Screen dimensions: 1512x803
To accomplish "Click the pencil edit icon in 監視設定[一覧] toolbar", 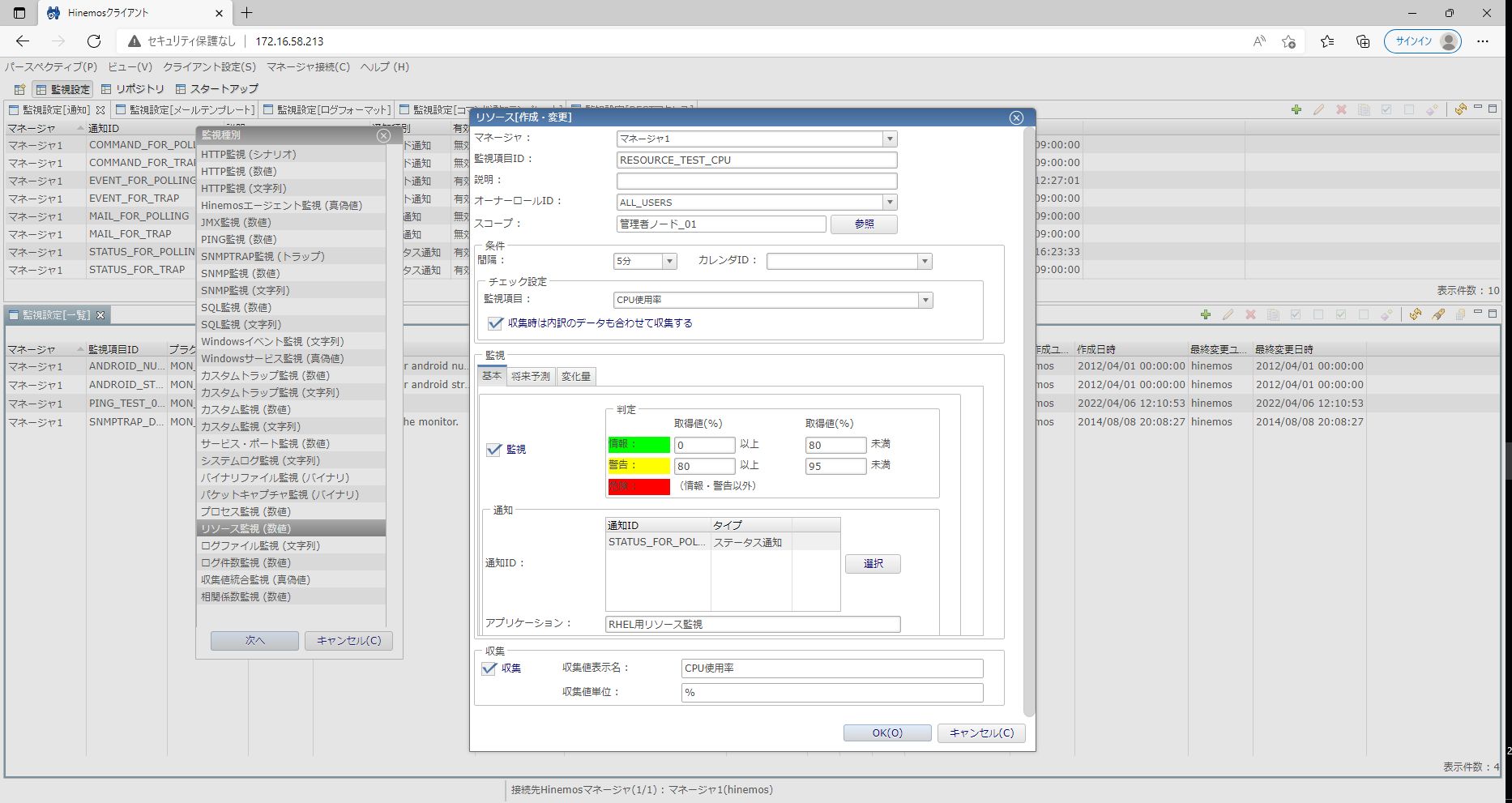I will click(x=1228, y=314).
